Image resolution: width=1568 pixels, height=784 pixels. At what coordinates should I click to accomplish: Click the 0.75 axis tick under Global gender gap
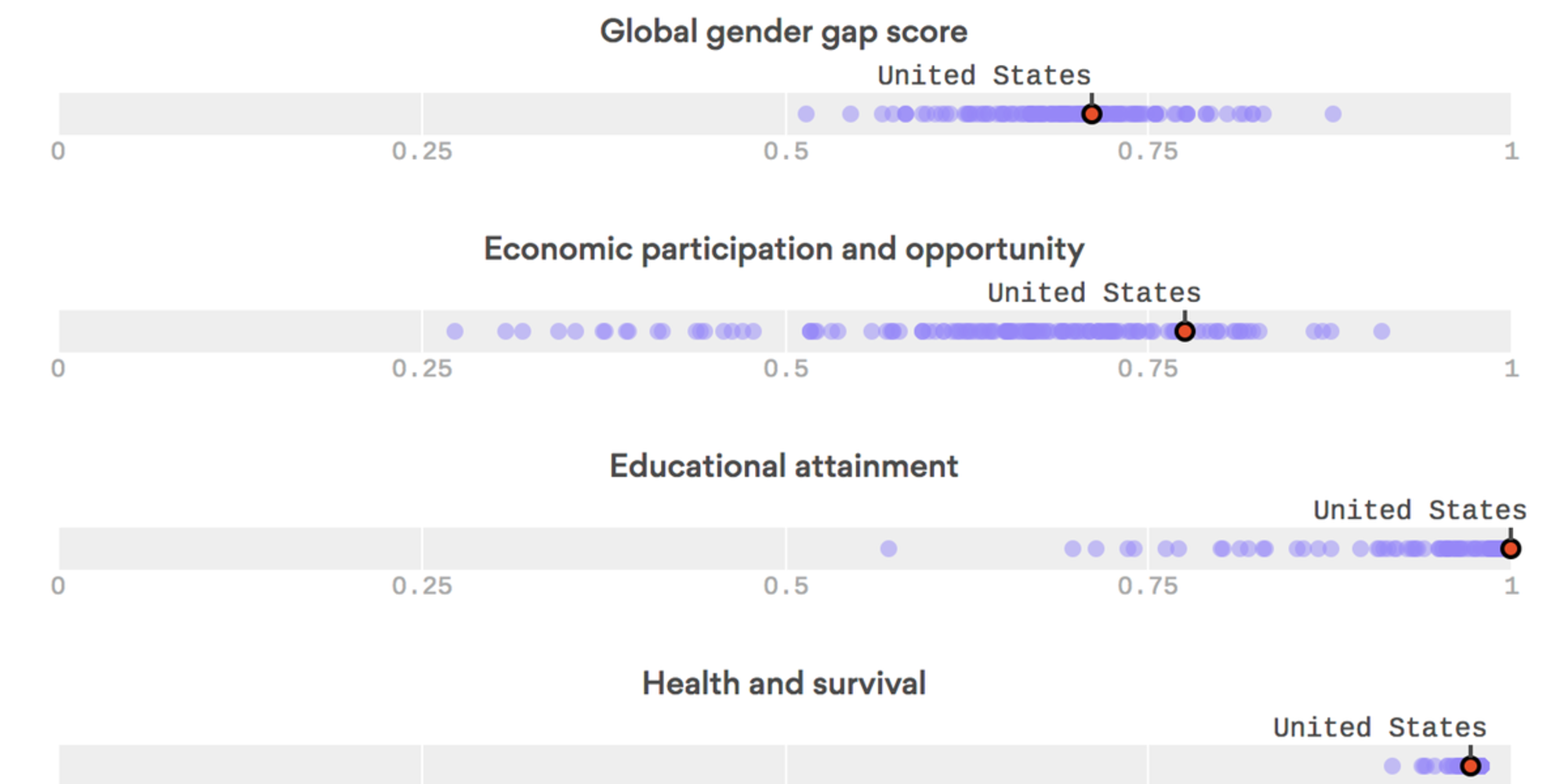click(x=1148, y=151)
